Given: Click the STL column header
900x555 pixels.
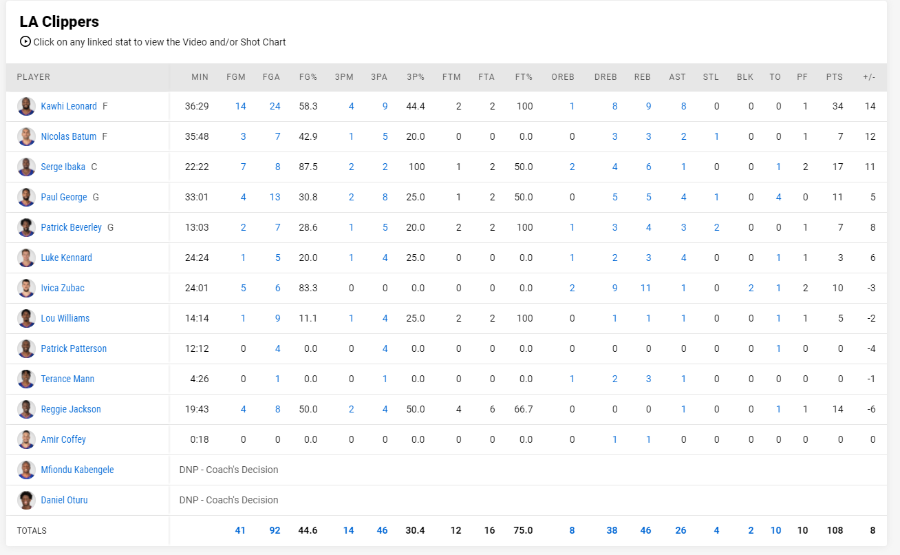Looking at the screenshot, I should pos(711,77).
